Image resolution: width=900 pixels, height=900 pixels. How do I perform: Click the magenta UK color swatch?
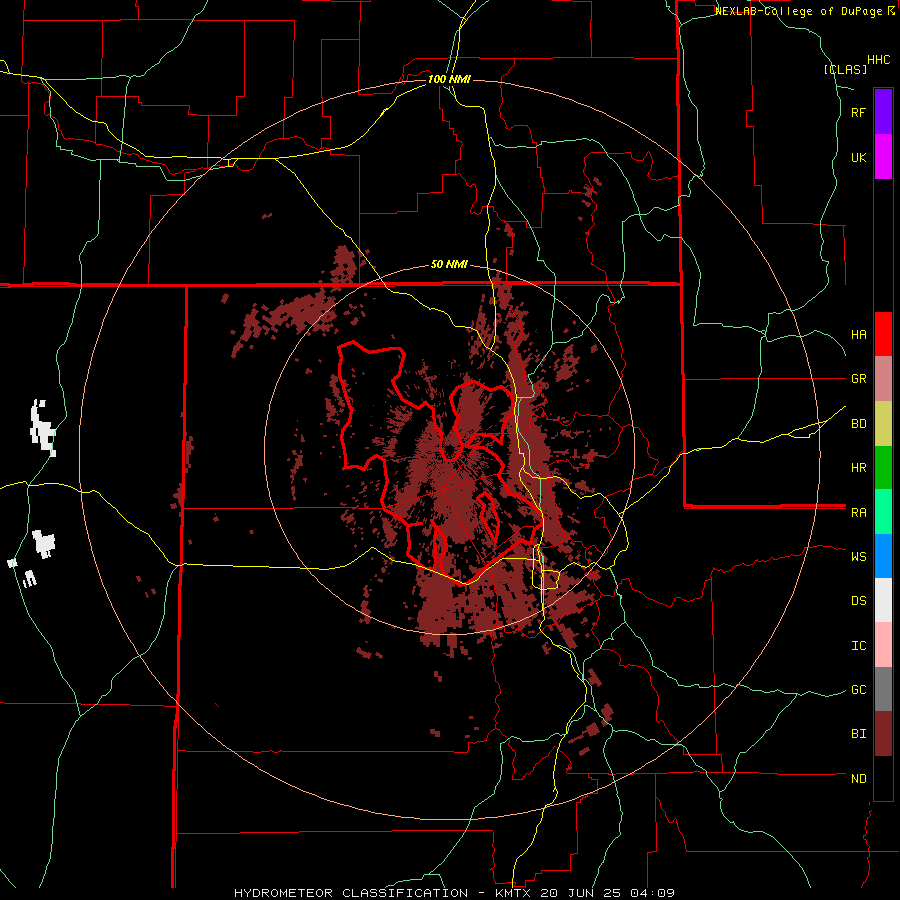coord(883,157)
